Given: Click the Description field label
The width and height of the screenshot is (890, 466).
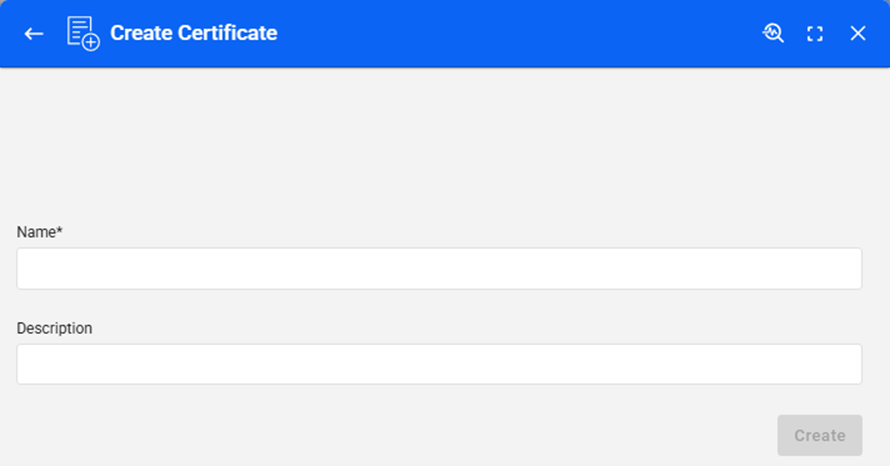Looking at the screenshot, I should (x=55, y=328).
